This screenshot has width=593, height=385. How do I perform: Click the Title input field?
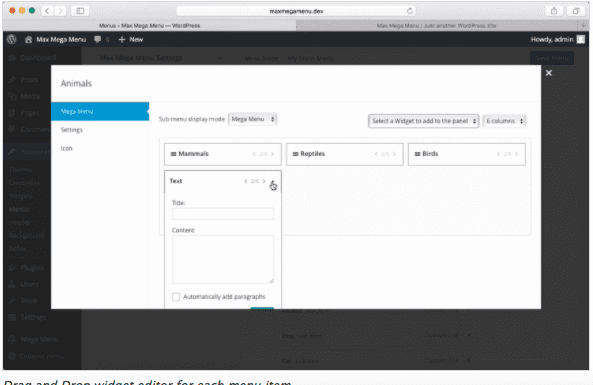pos(223,214)
